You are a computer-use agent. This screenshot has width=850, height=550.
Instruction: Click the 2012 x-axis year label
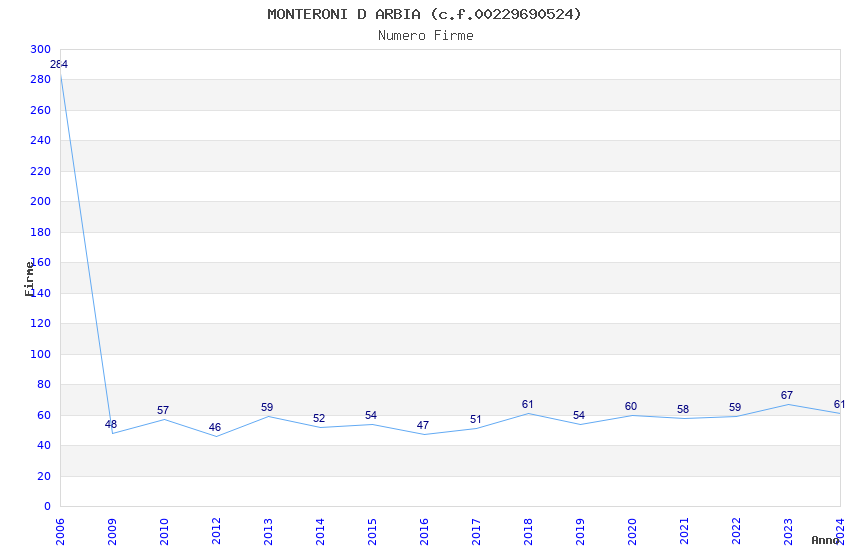click(216, 532)
